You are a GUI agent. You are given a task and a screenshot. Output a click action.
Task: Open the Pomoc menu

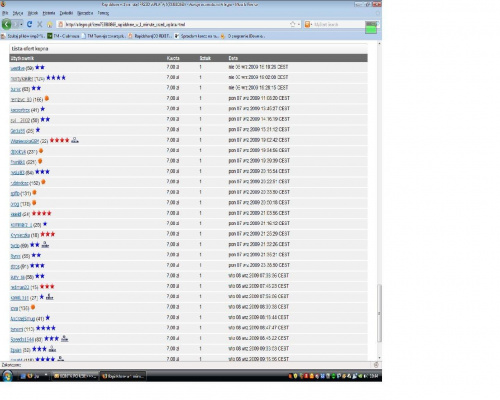coord(103,13)
